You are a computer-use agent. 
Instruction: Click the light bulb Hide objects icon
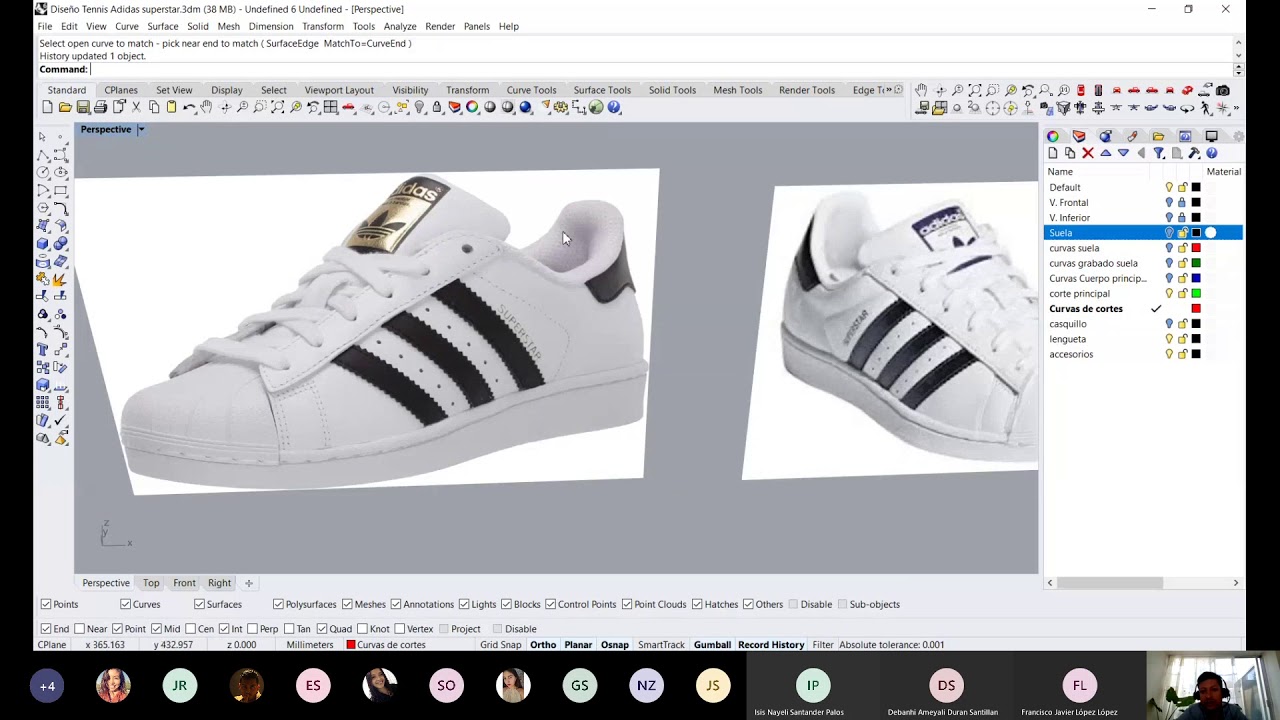[419, 107]
